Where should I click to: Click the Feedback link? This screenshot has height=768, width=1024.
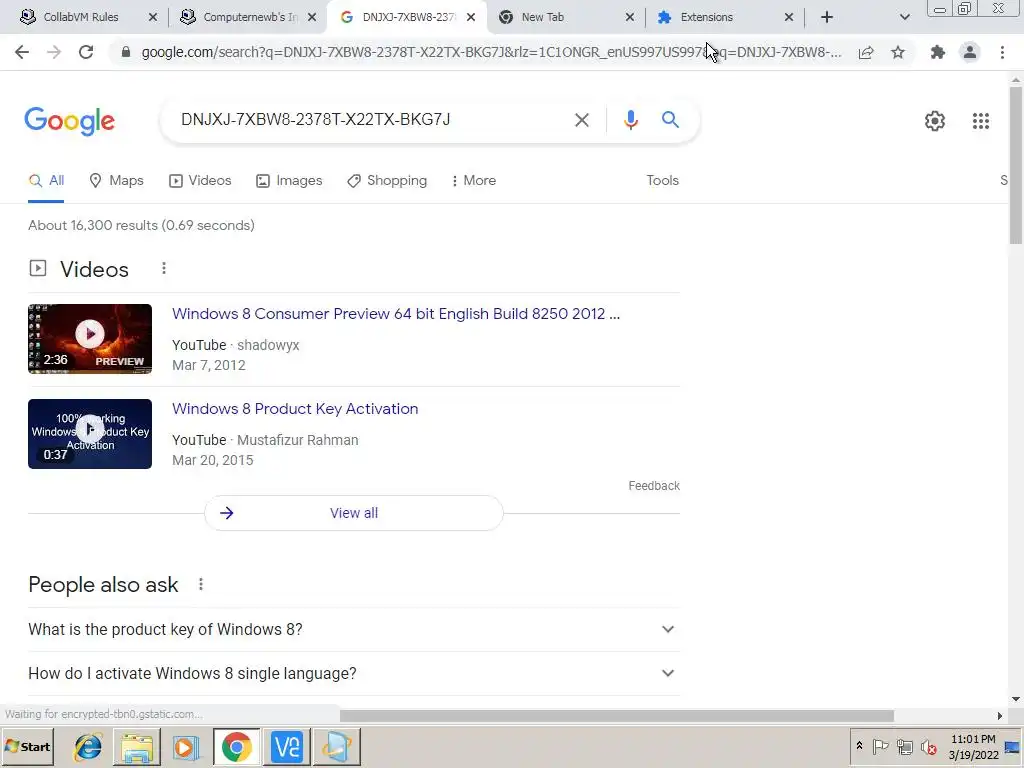pyautogui.click(x=654, y=486)
